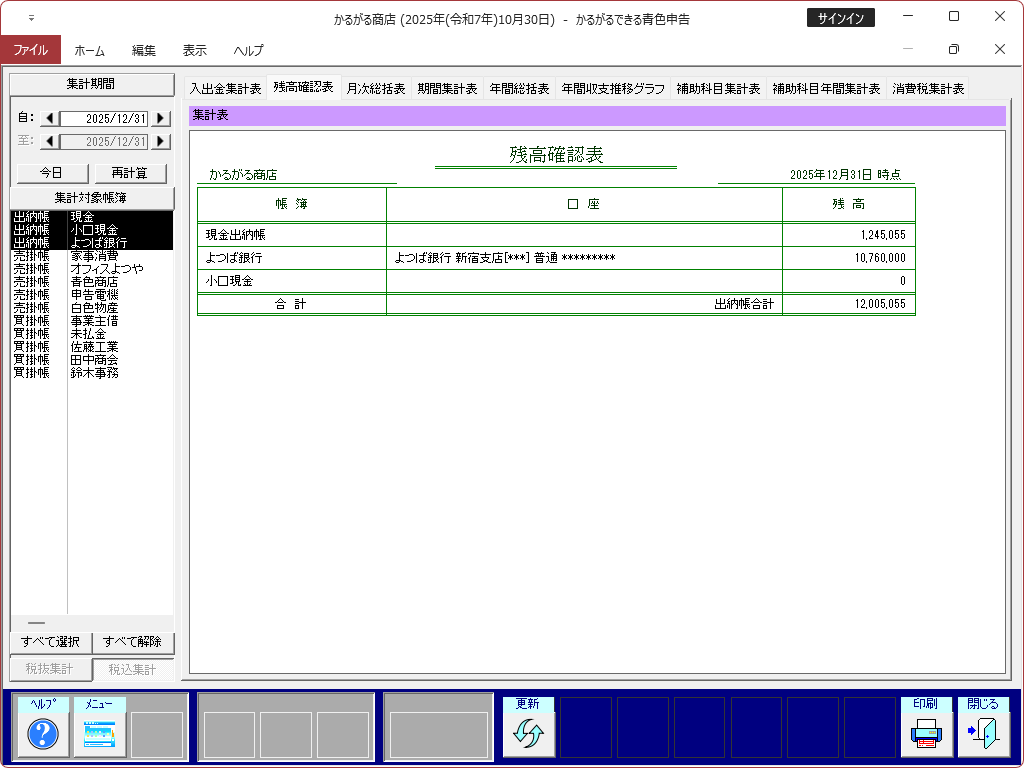The height and width of the screenshot is (768, 1024).
Task: Click the サインイン button in title bar
Action: click(840, 18)
